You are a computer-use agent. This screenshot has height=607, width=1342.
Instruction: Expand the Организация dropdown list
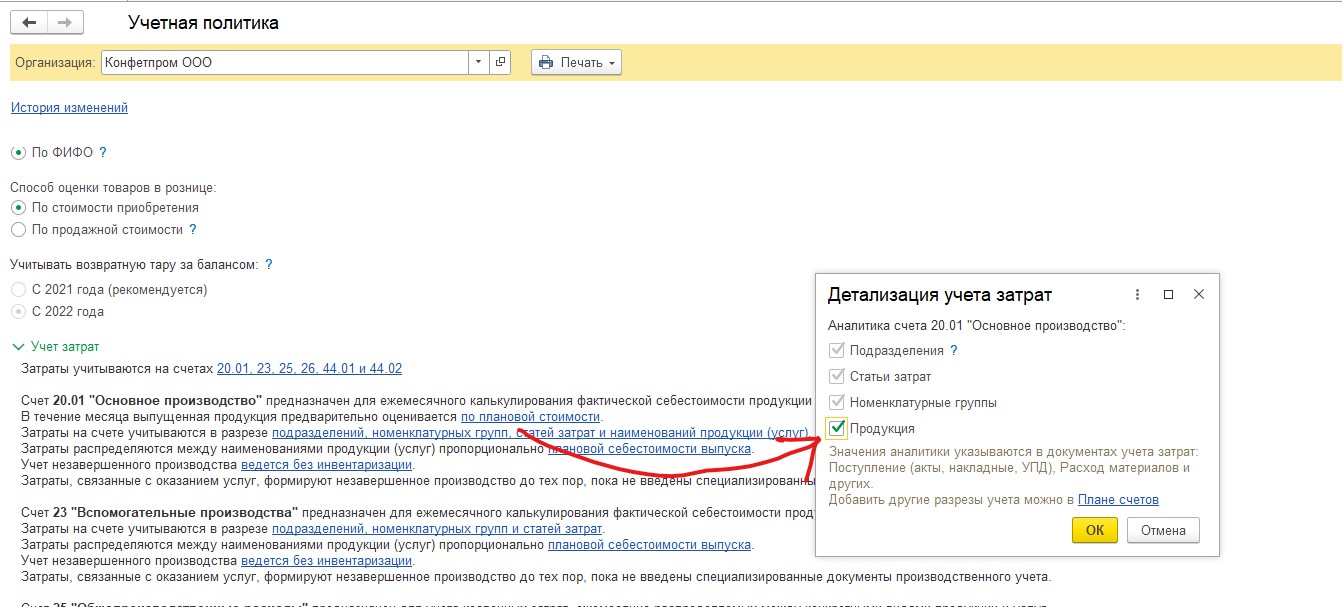(x=479, y=62)
